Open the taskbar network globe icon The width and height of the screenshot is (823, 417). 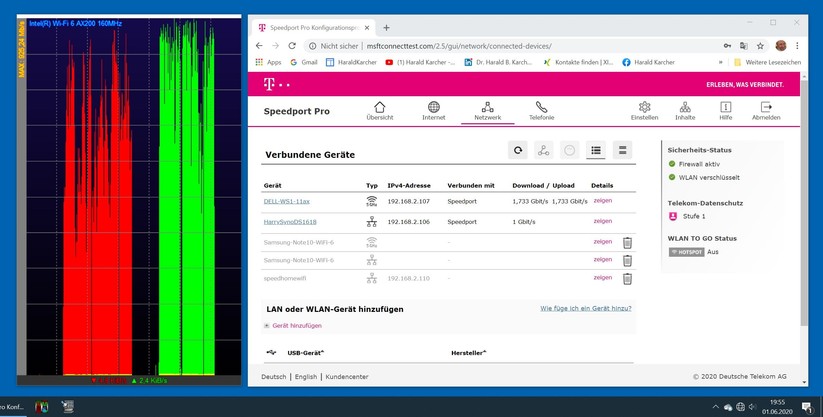coord(741,406)
